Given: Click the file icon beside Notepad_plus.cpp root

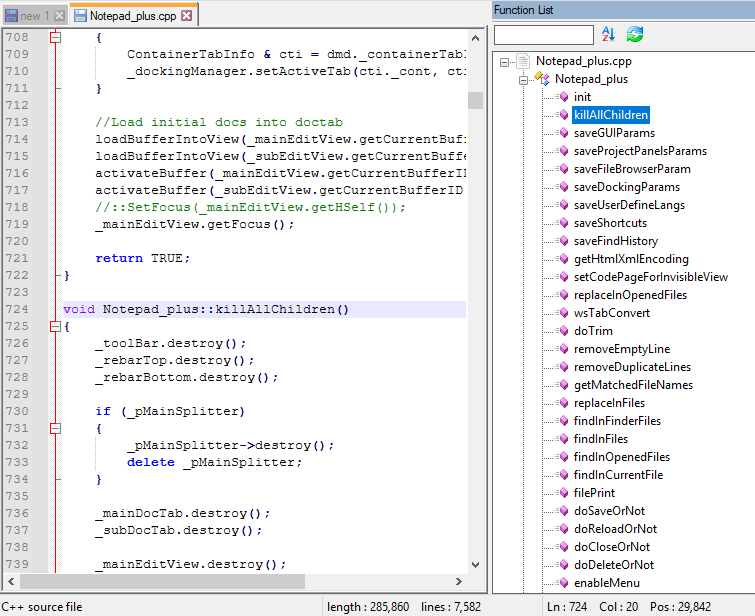Looking at the screenshot, I should (522, 61).
